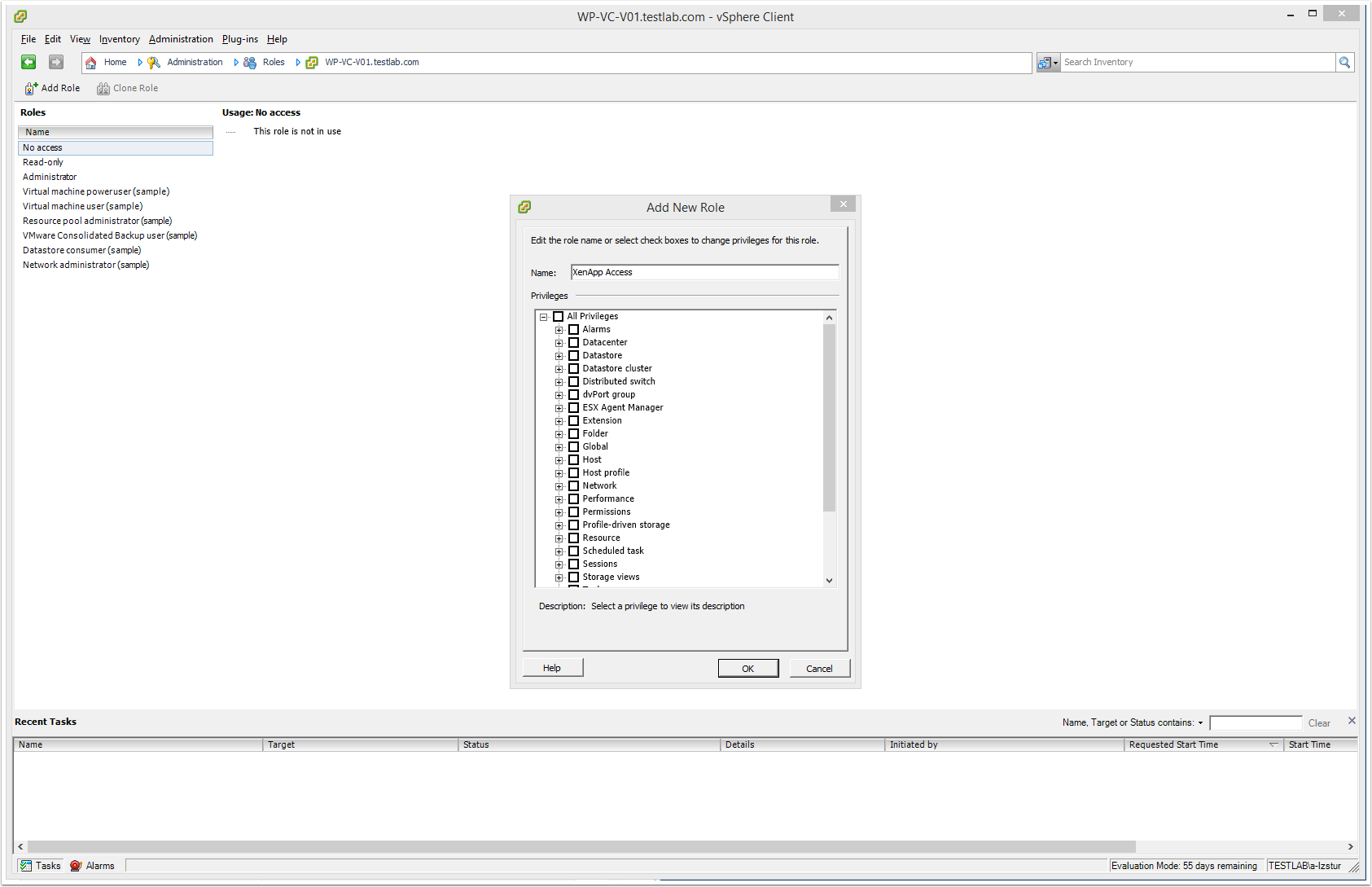Click the Clear filter button
Screen dimensions: 1372x887
coord(1319,723)
